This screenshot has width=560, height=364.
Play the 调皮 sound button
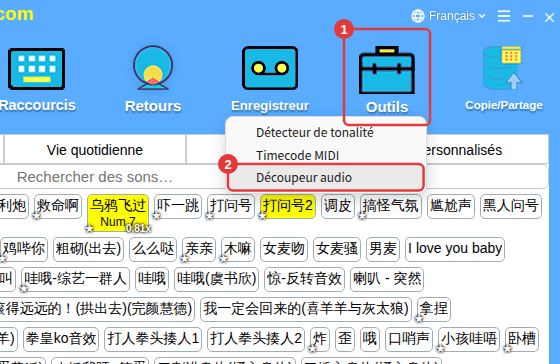pyautogui.click(x=338, y=206)
